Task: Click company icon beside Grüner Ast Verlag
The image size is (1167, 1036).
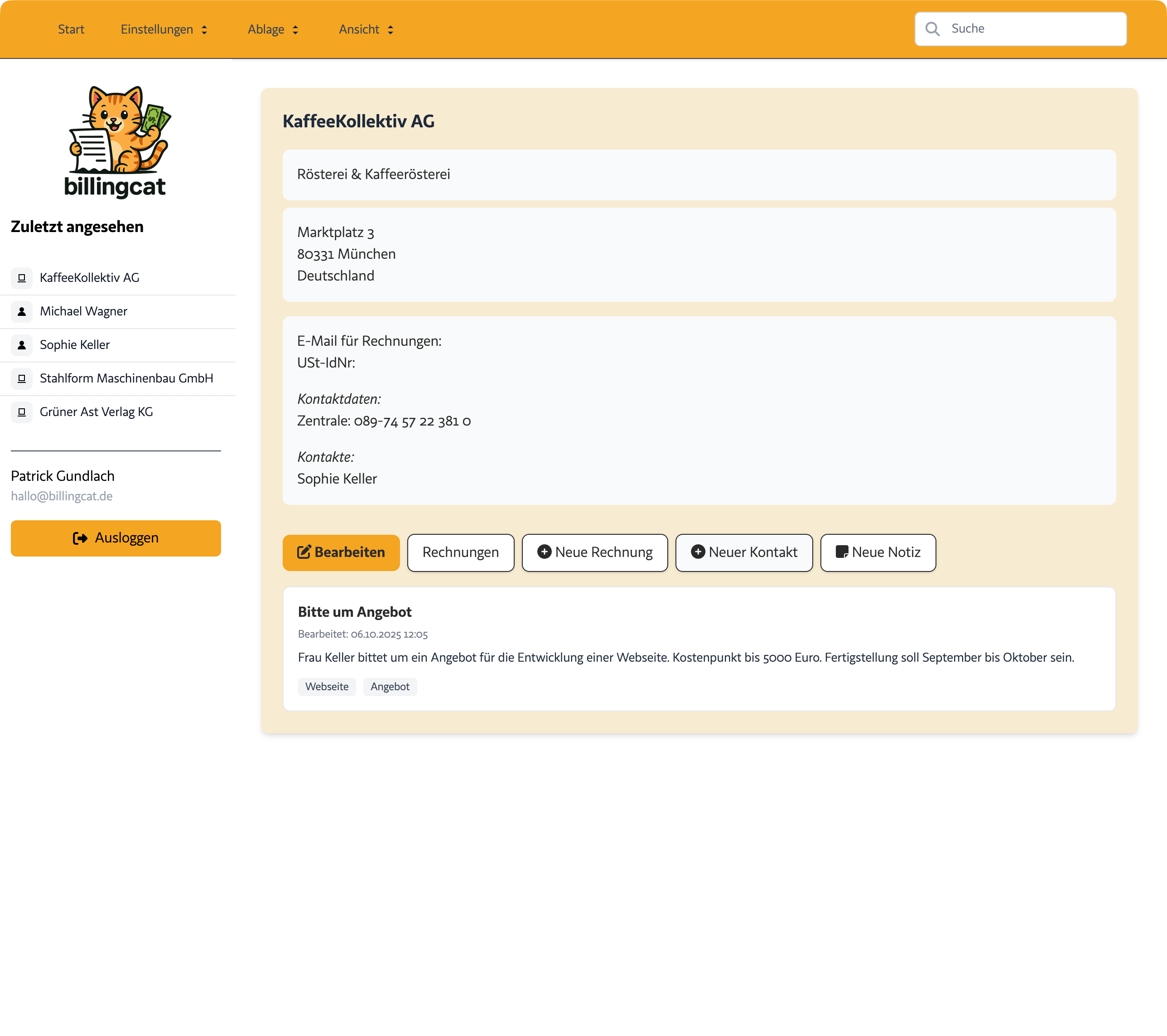Action: pos(22,412)
